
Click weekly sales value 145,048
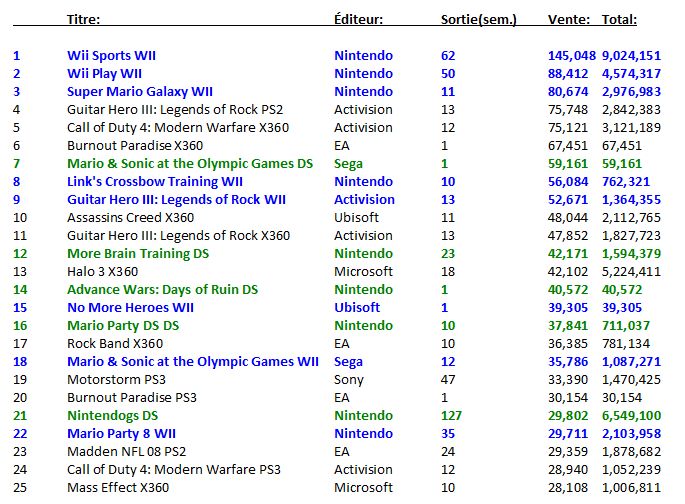[571, 56]
